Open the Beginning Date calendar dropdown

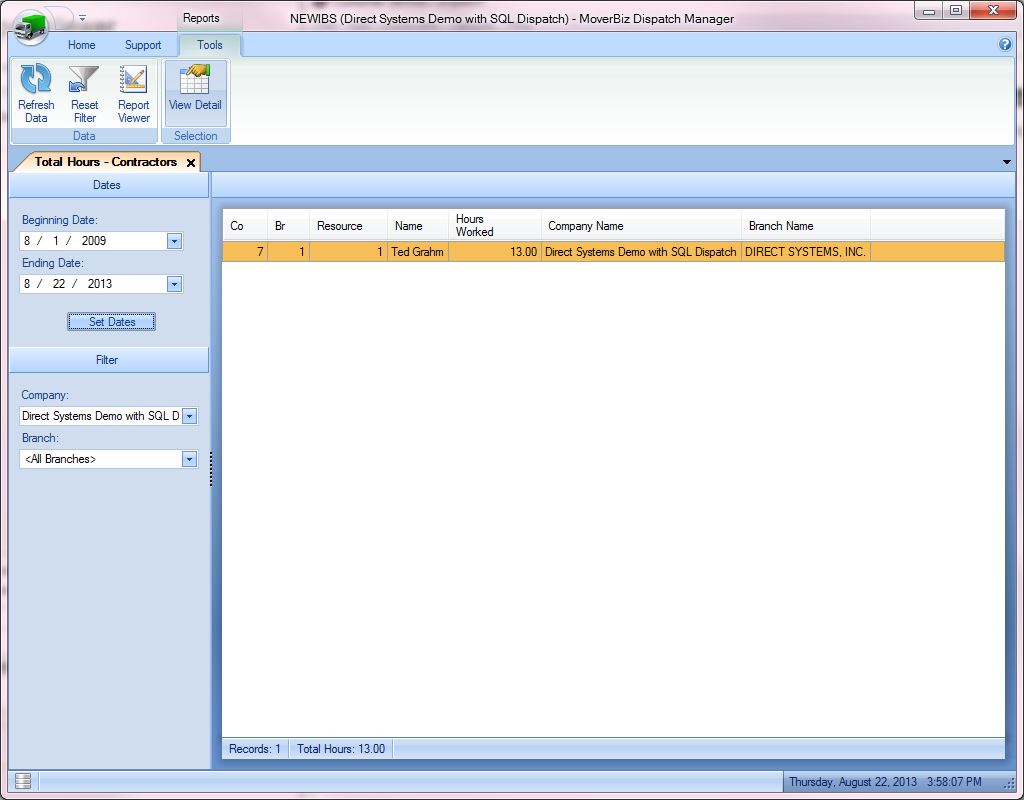(x=174, y=241)
